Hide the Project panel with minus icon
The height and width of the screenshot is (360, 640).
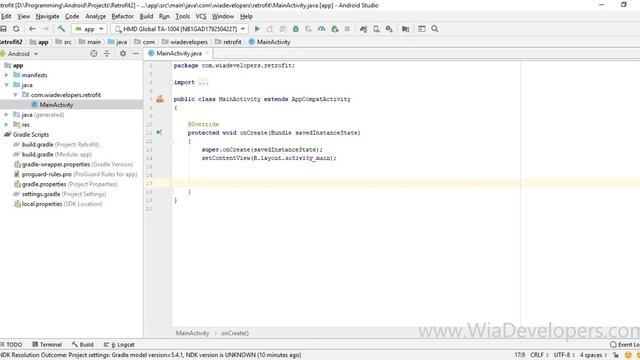[x=136, y=53]
